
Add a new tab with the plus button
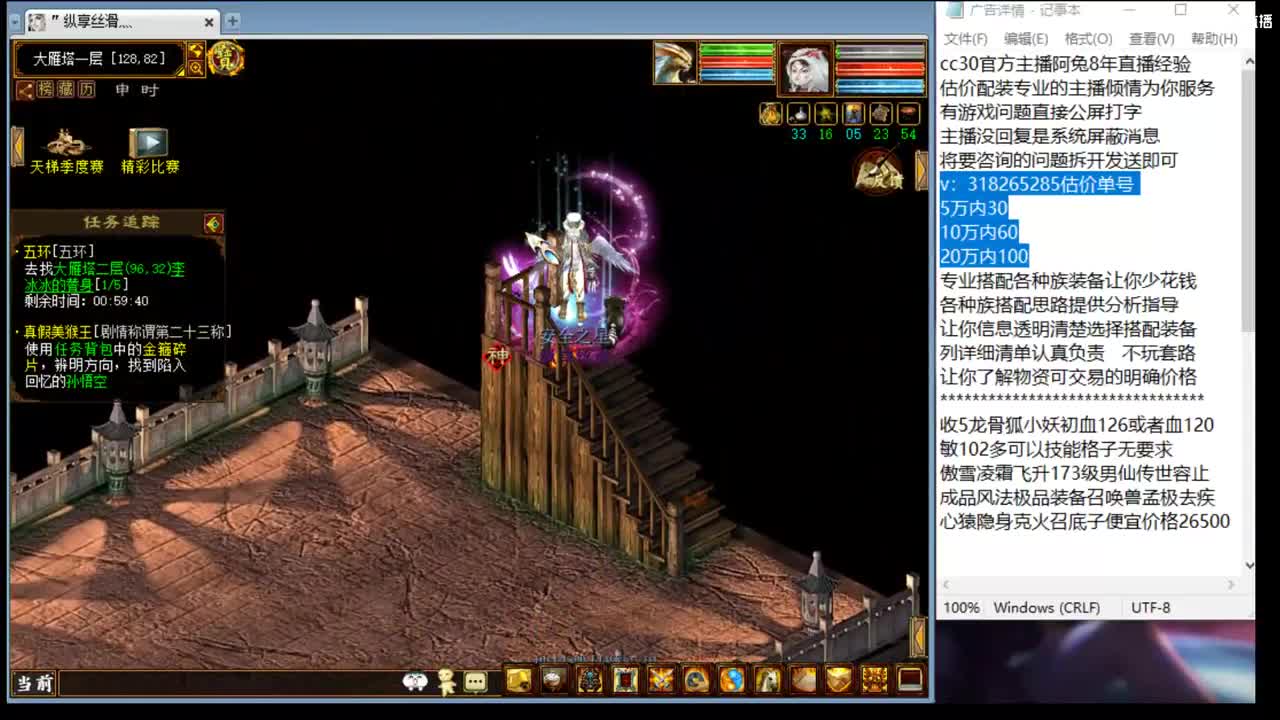coord(232,20)
